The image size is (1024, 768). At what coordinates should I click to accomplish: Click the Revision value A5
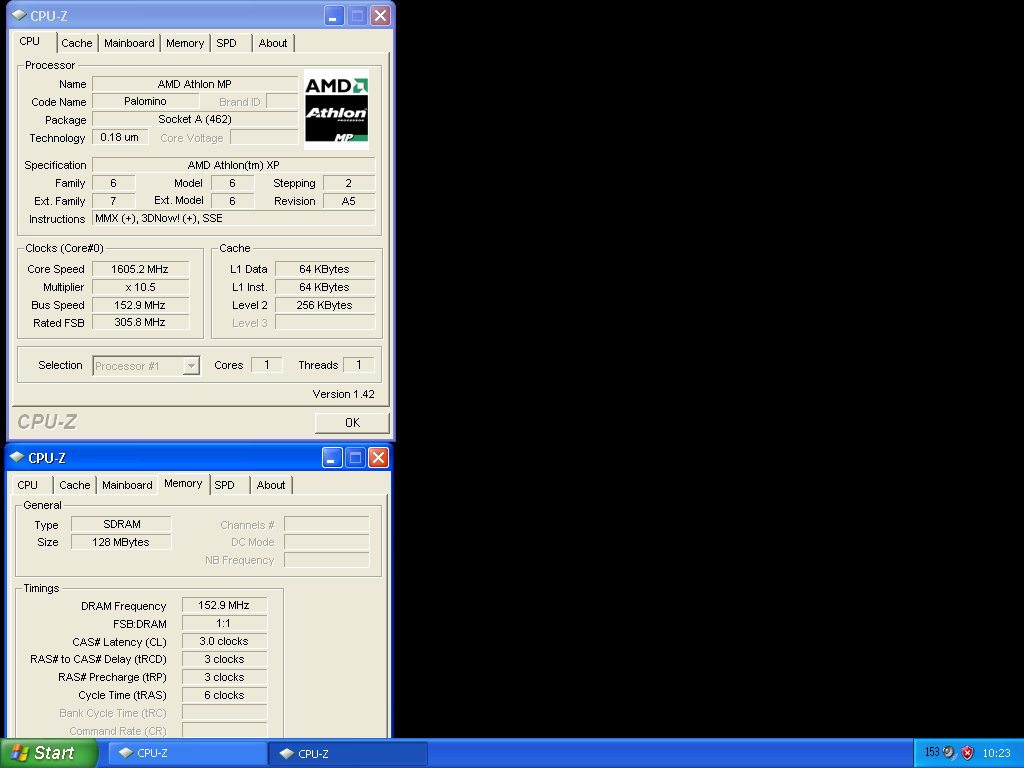(349, 201)
